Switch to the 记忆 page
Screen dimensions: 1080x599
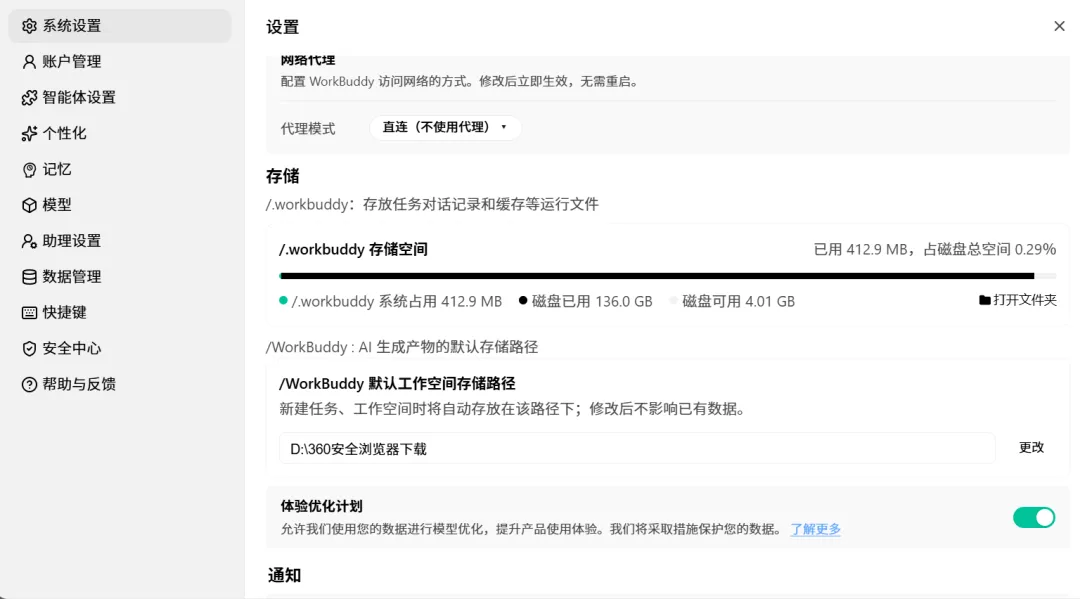pyautogui.click(x=120, y=169)
